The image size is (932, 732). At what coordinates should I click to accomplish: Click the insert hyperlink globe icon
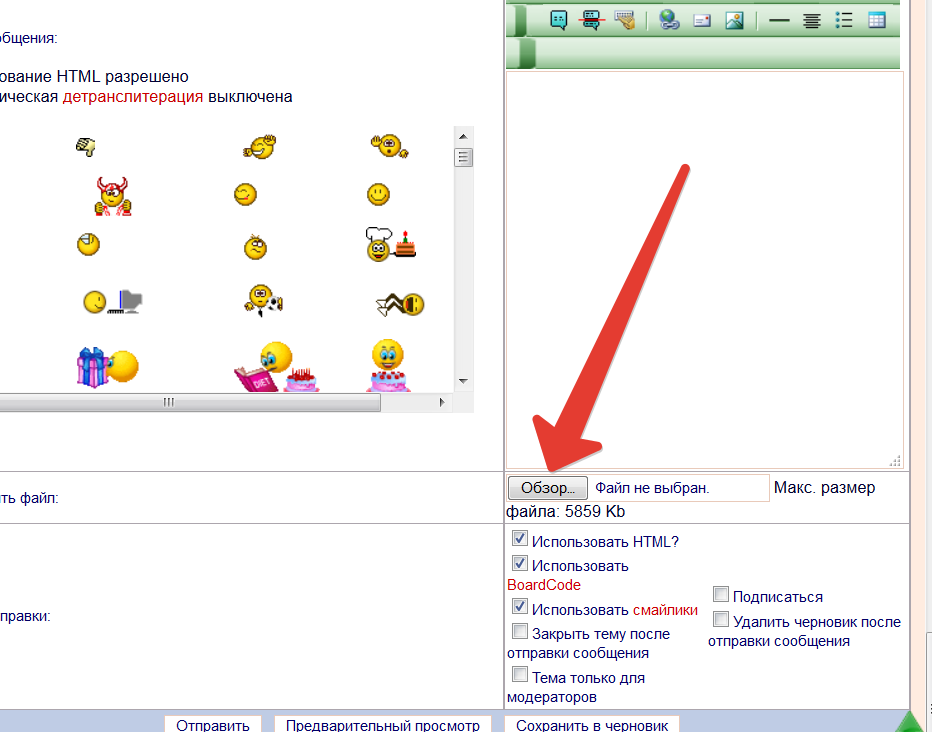pos(669,20)
